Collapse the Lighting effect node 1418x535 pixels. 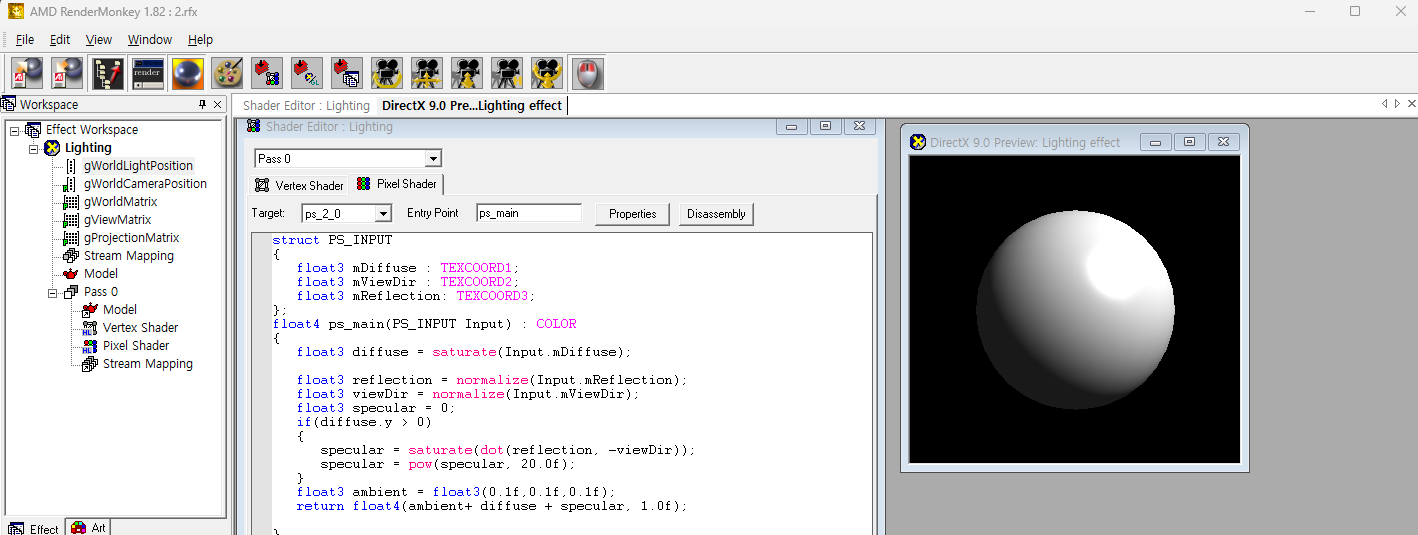[x=34, y=148]
